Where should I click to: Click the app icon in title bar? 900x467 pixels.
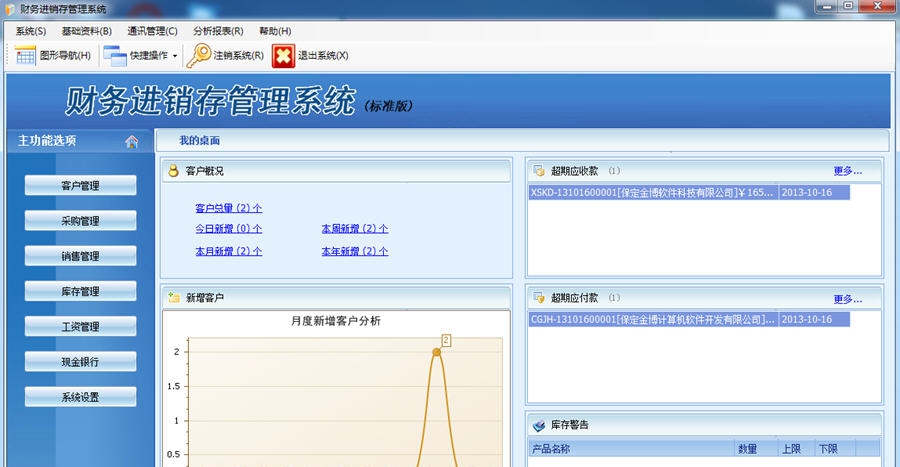(x=10, y=9)
